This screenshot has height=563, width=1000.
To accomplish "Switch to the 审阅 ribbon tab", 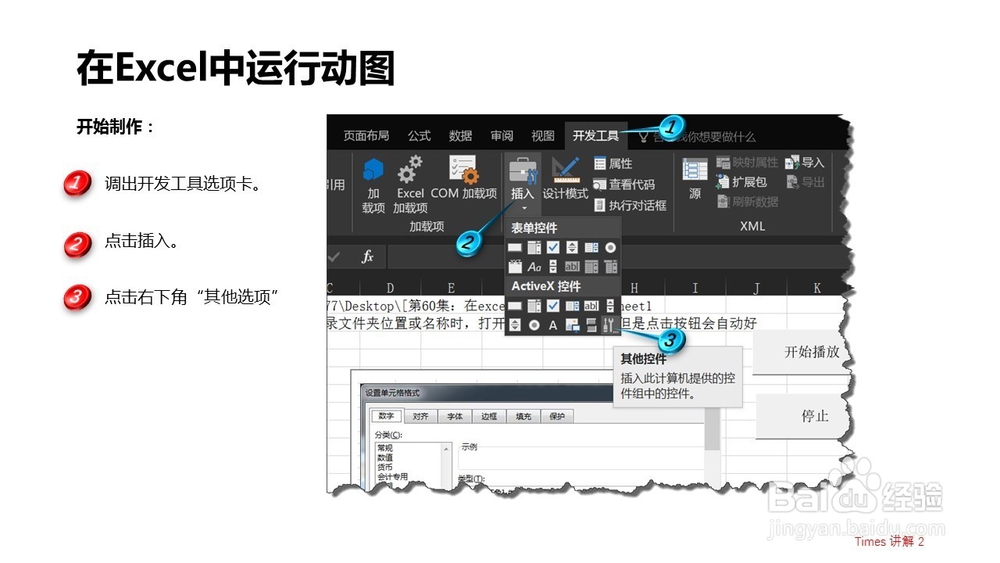I will 502,136.
